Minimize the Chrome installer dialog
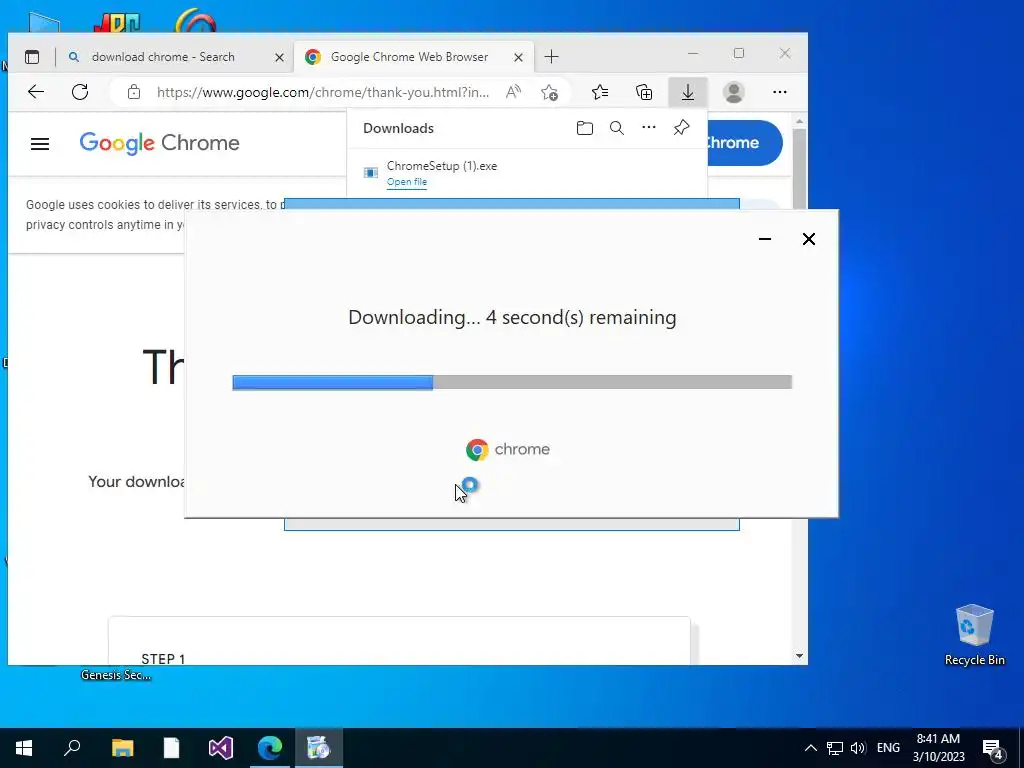Image resolution: width=1024 pixels, height=768 pixels. pos(765,239)
